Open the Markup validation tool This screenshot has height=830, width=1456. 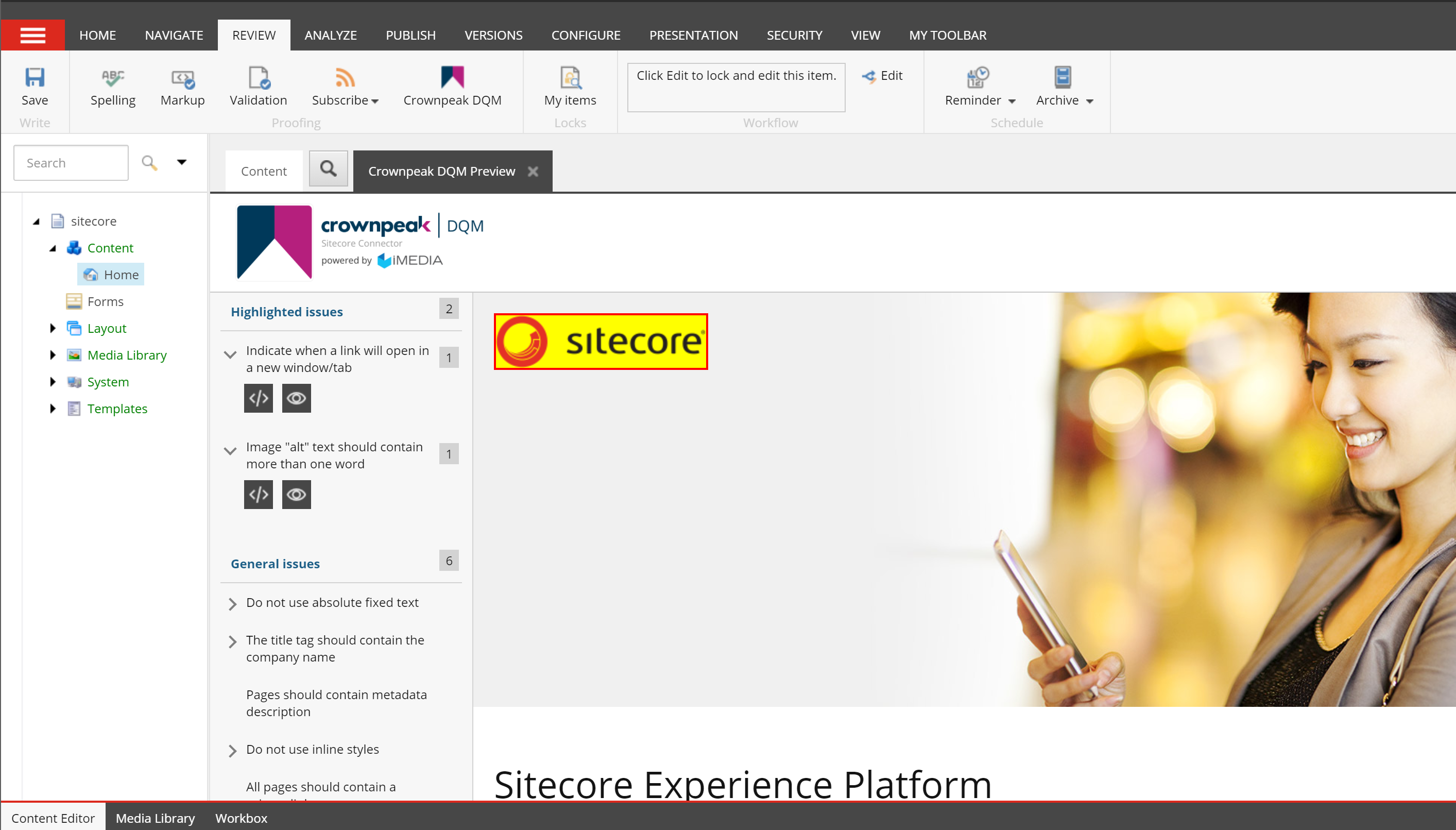click(x=182, y=88)
